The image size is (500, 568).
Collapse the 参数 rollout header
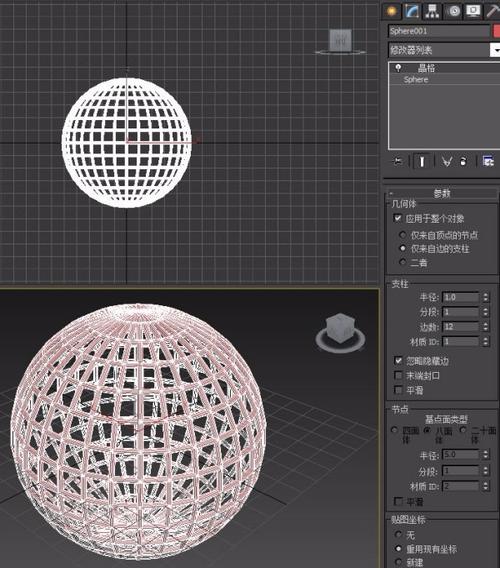(442, 193)
